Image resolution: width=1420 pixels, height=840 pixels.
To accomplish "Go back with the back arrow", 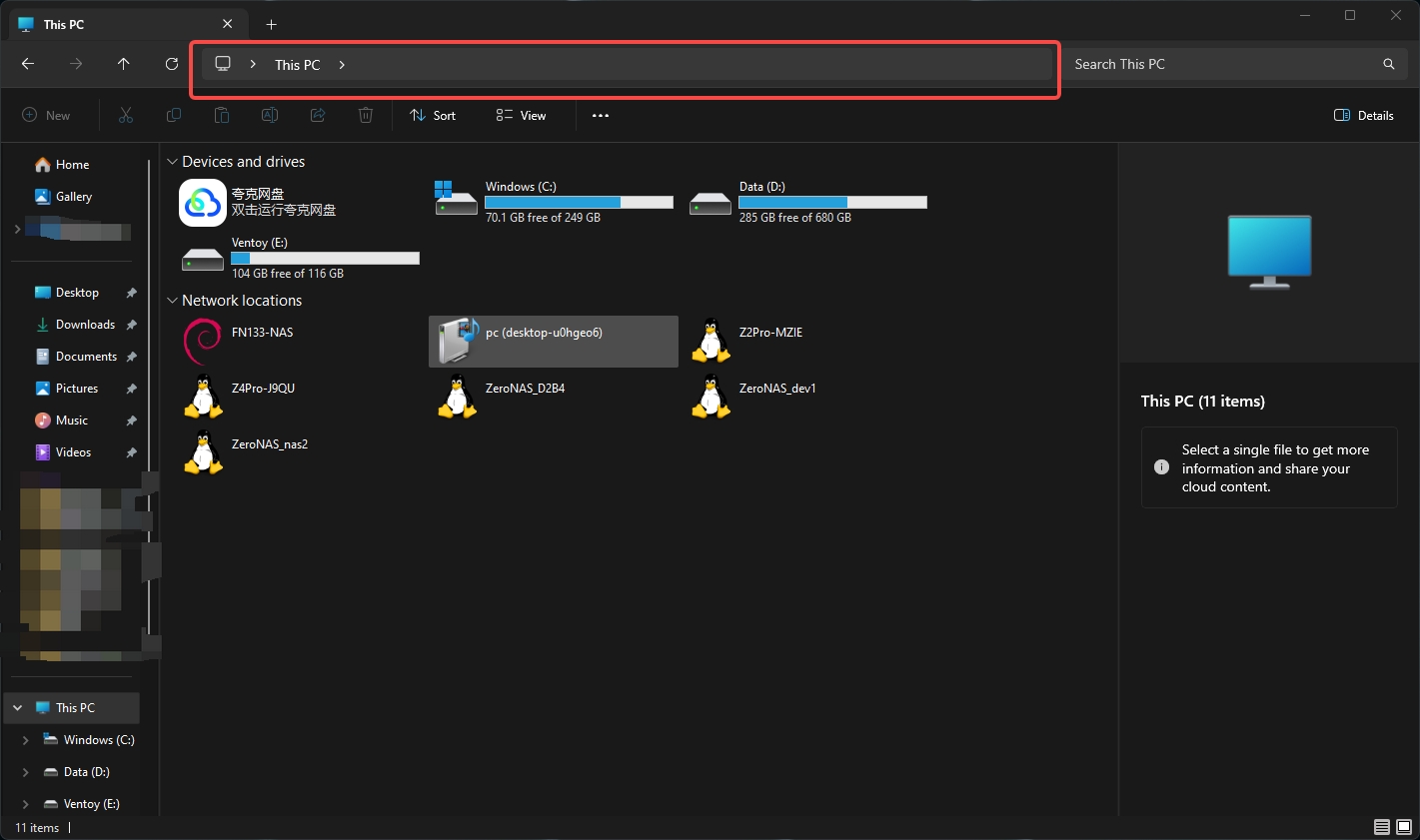I will [28, 64].
